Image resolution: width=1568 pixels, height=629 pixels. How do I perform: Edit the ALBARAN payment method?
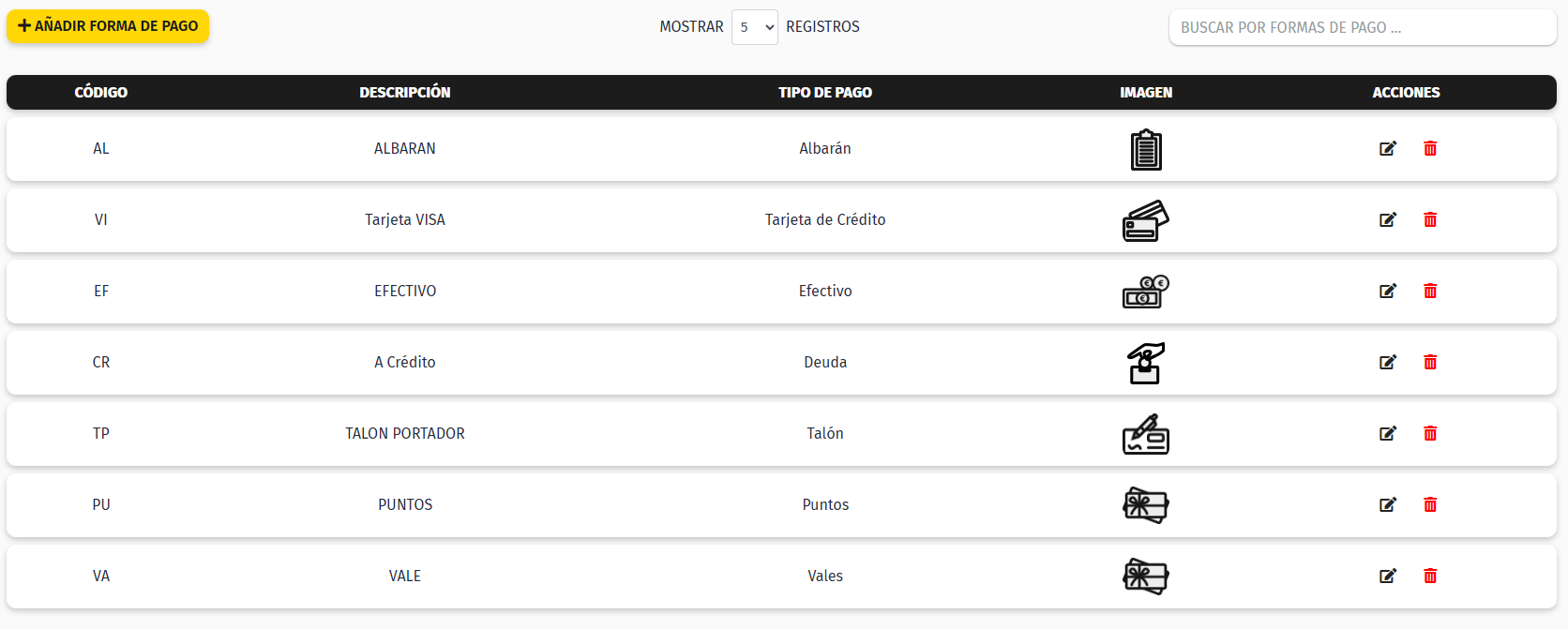(1388, 148)
